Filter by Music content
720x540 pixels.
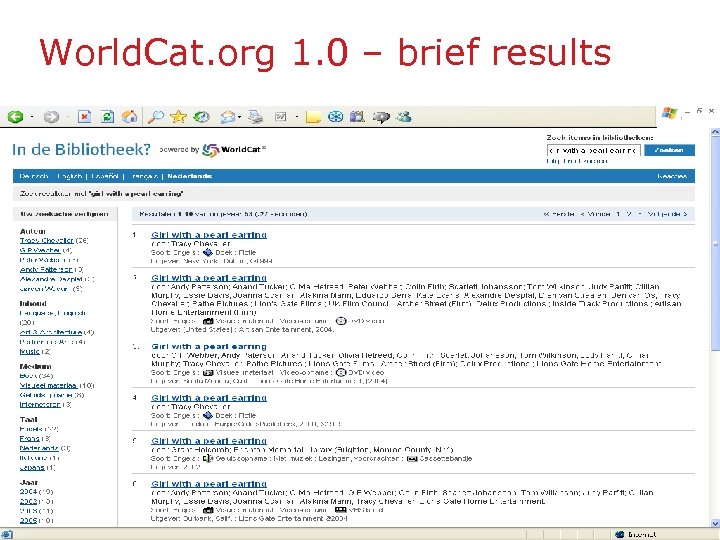pos(30,351)
